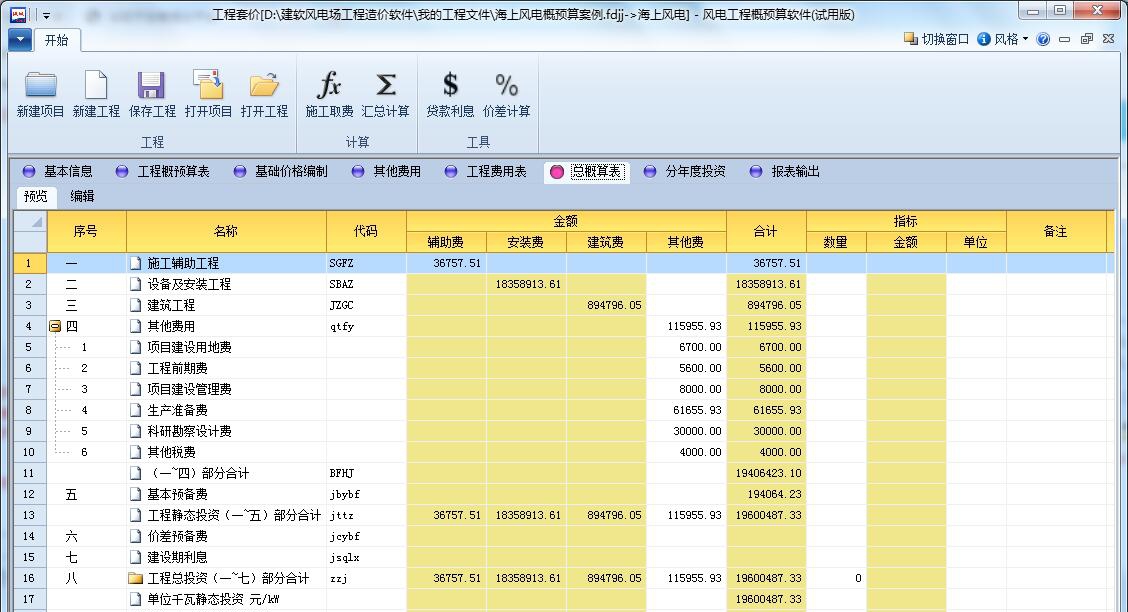Open the blue application menu dropdown
Screen dimensions: 1128x612
[x=20, y=40]
